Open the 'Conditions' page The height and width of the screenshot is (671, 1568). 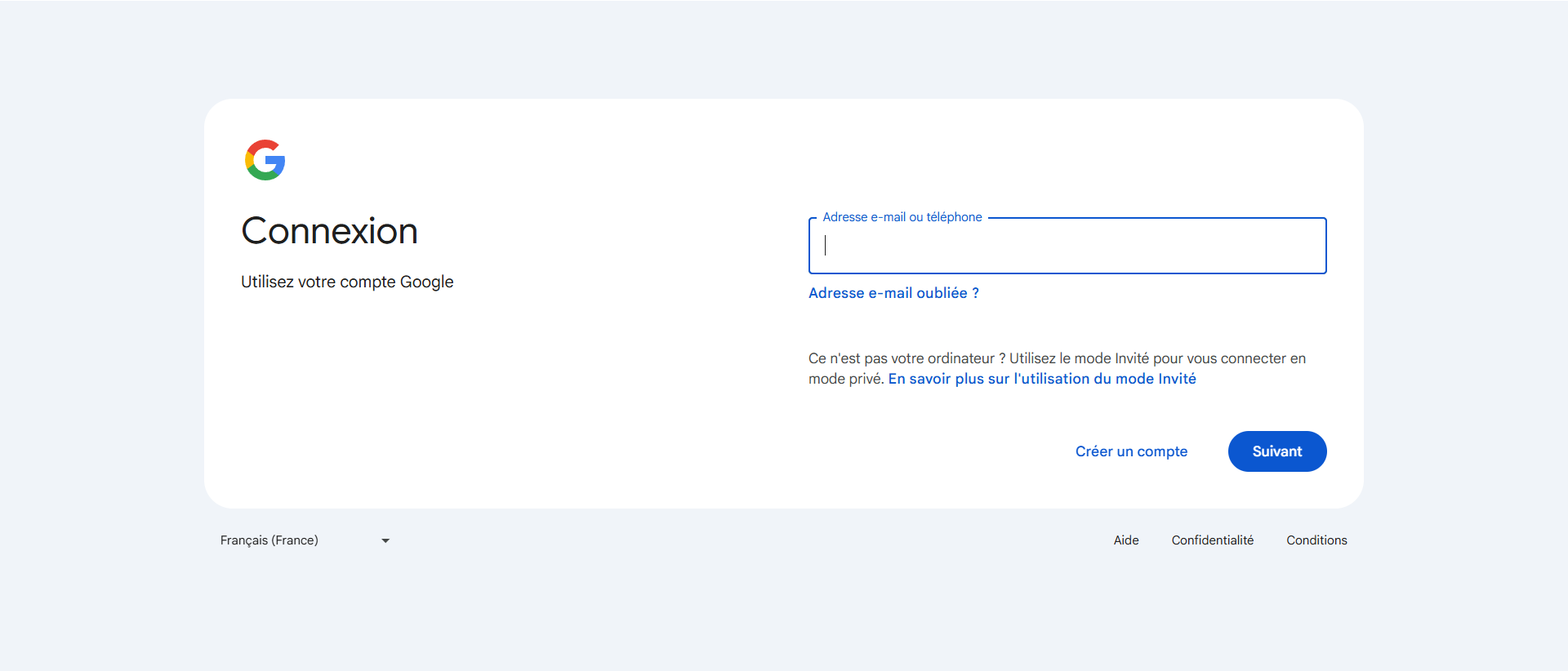[1316, 540]
